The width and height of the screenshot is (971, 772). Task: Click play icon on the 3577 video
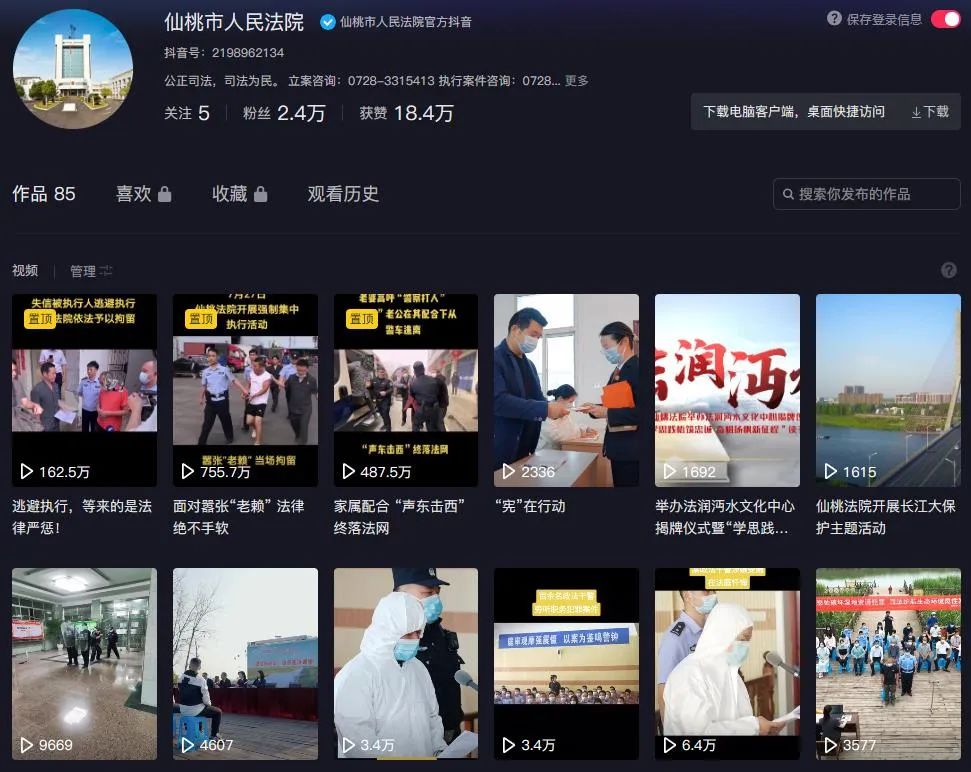pos(830,745)
